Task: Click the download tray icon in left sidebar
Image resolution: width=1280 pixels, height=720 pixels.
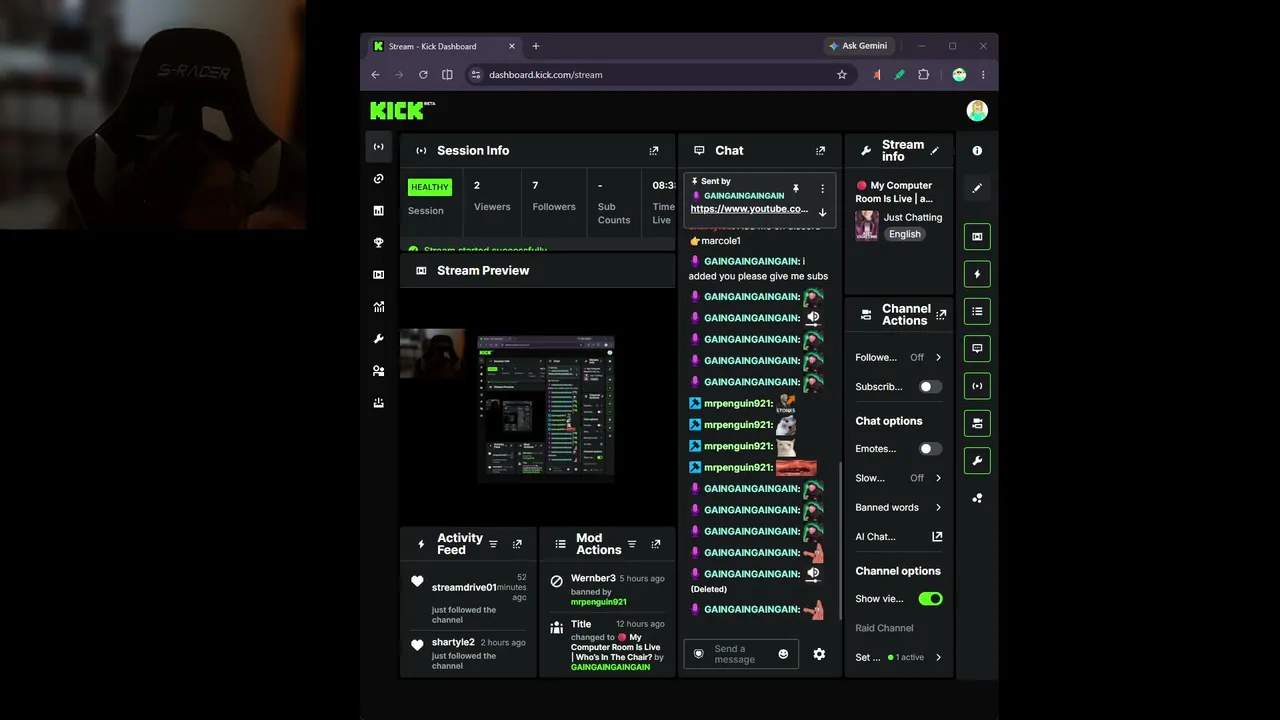Action: (x=378, y=403)
